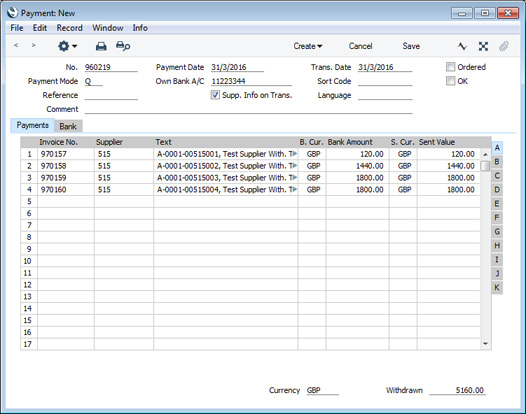Open the workflow activity zigzag icon
Image resolution: width=526 pixels, height=414 pixels.
coord(462,46)
